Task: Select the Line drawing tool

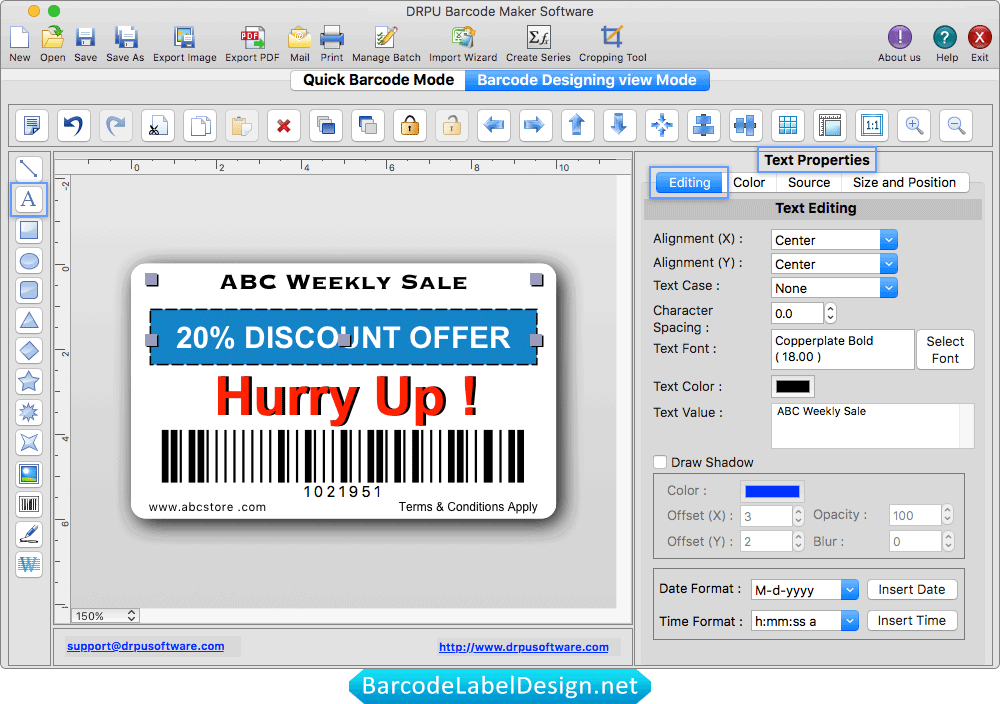Action: point(29,169)
